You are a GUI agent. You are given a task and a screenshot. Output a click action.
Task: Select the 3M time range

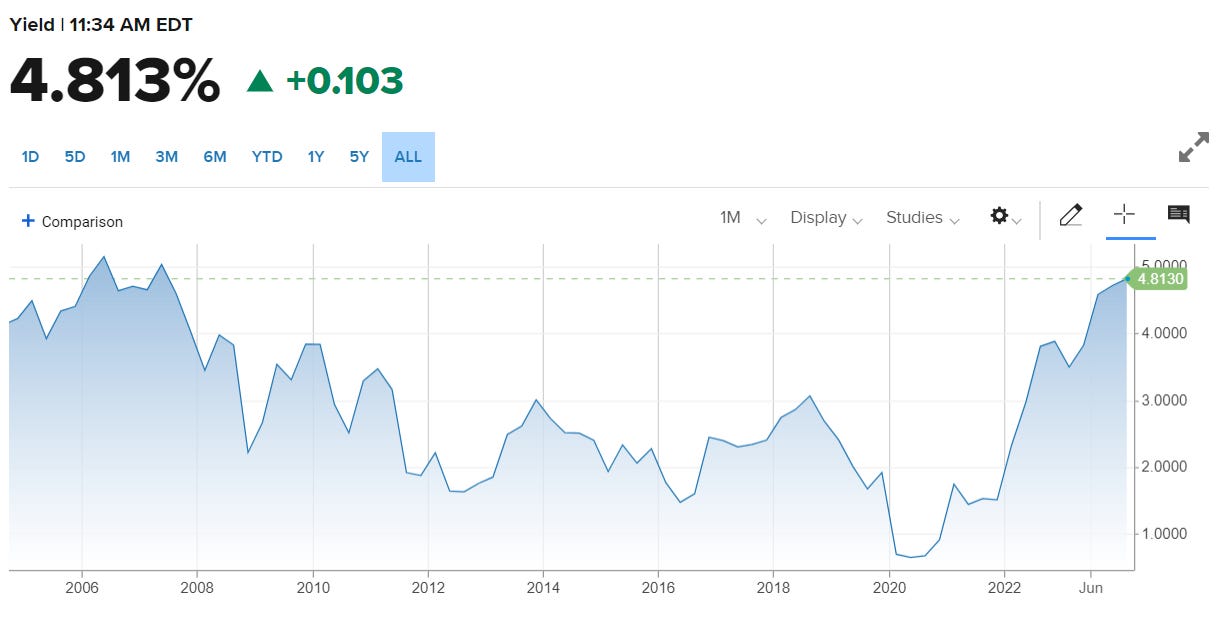(x=166, y=157)
